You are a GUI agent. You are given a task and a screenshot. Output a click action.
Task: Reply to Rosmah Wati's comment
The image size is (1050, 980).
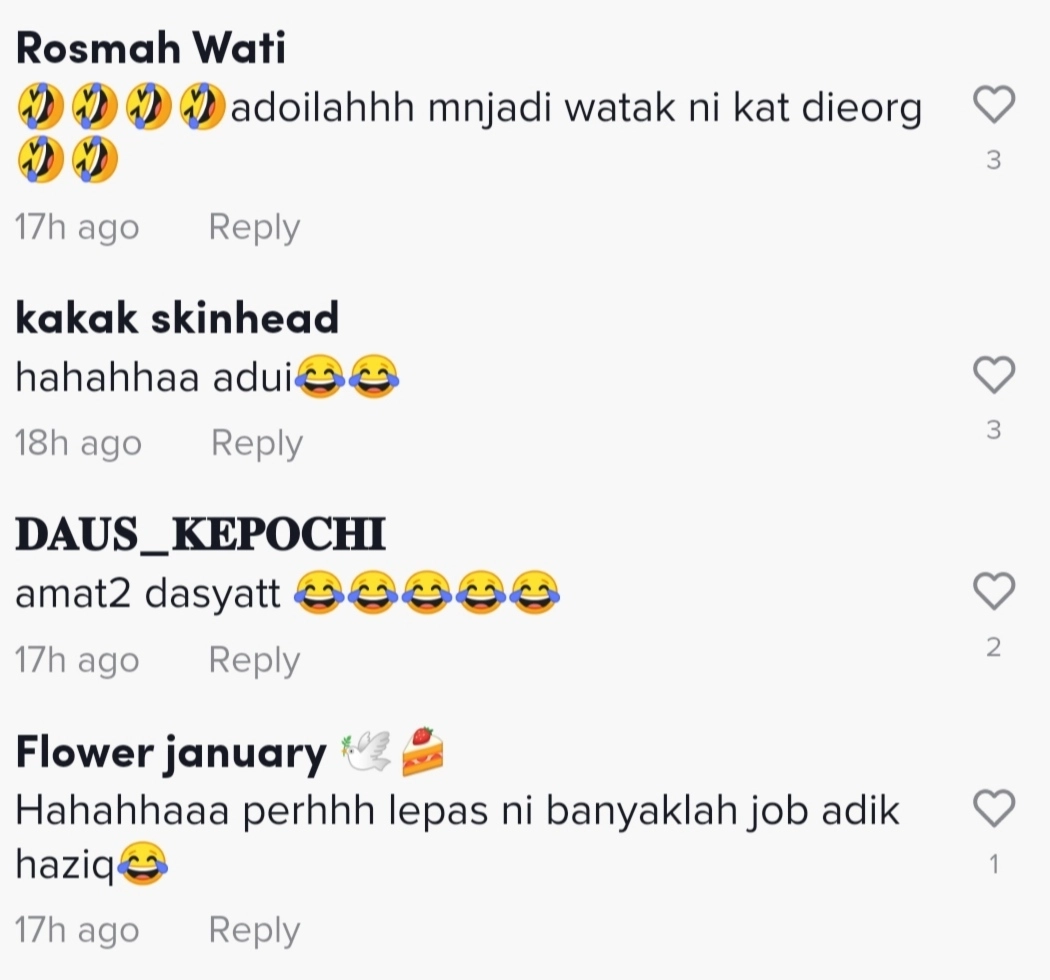[x=254, y=228]
